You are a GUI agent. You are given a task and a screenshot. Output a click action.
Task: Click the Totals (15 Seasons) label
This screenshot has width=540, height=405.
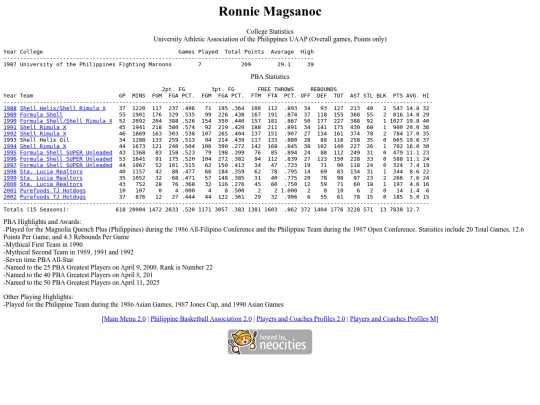point(36,209)
